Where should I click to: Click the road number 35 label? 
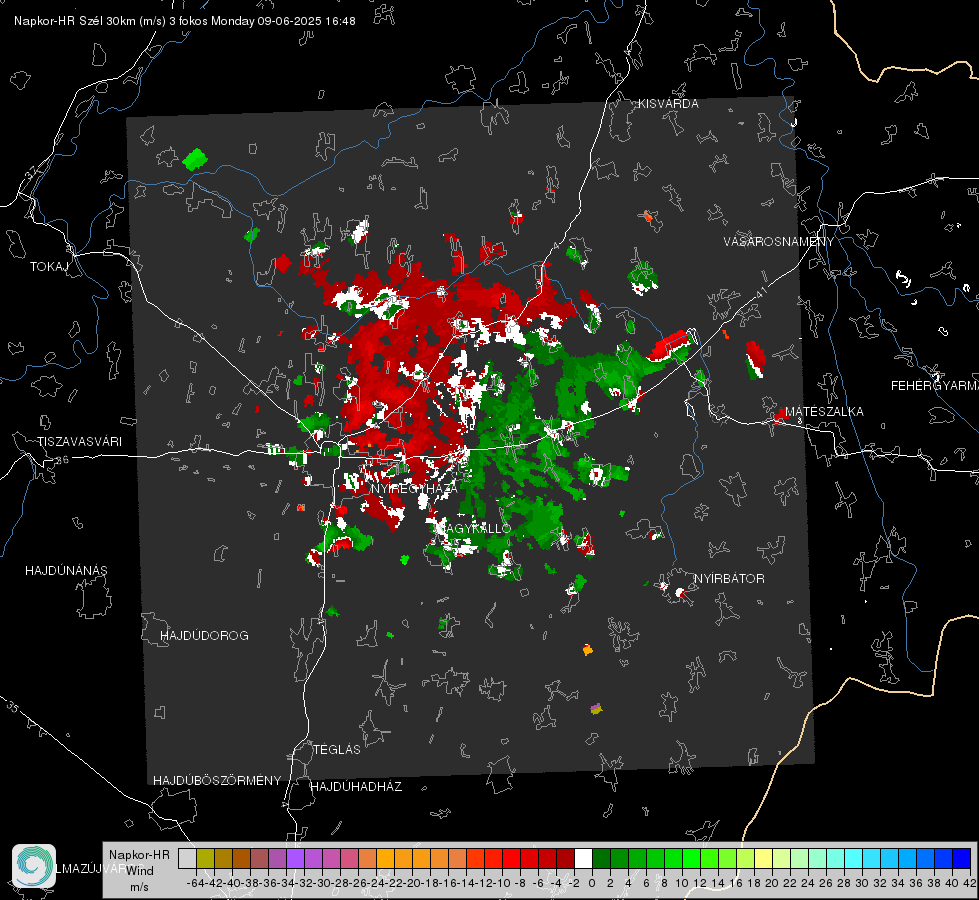coord(13,707)
